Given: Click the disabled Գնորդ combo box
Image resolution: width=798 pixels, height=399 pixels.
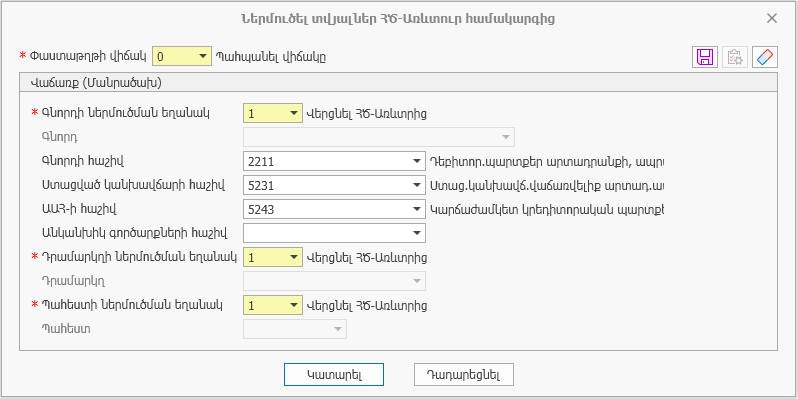Looking at the screenshot, I should [x=379, y=137].
